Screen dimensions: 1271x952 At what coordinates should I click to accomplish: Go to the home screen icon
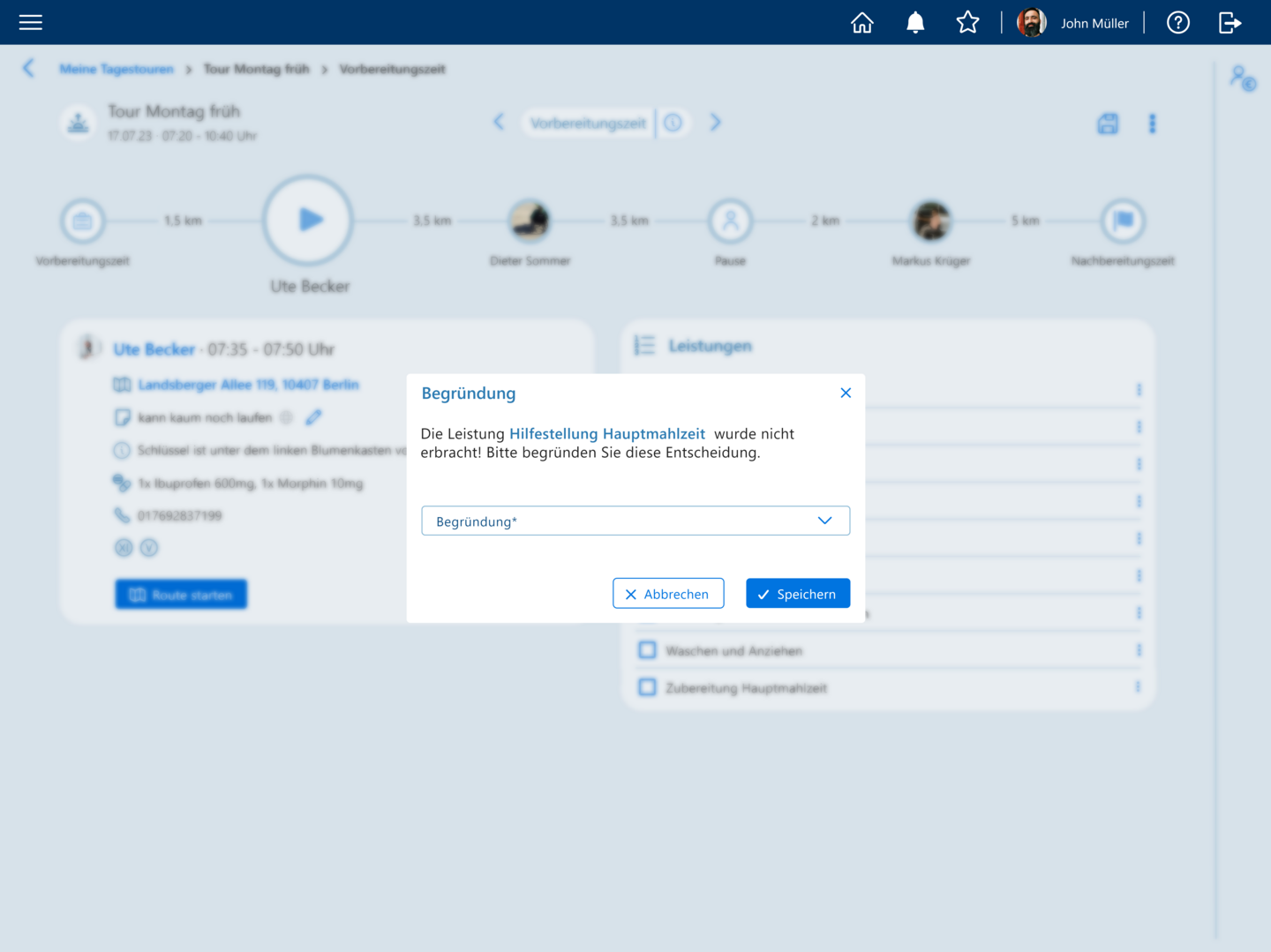point(862,23)
